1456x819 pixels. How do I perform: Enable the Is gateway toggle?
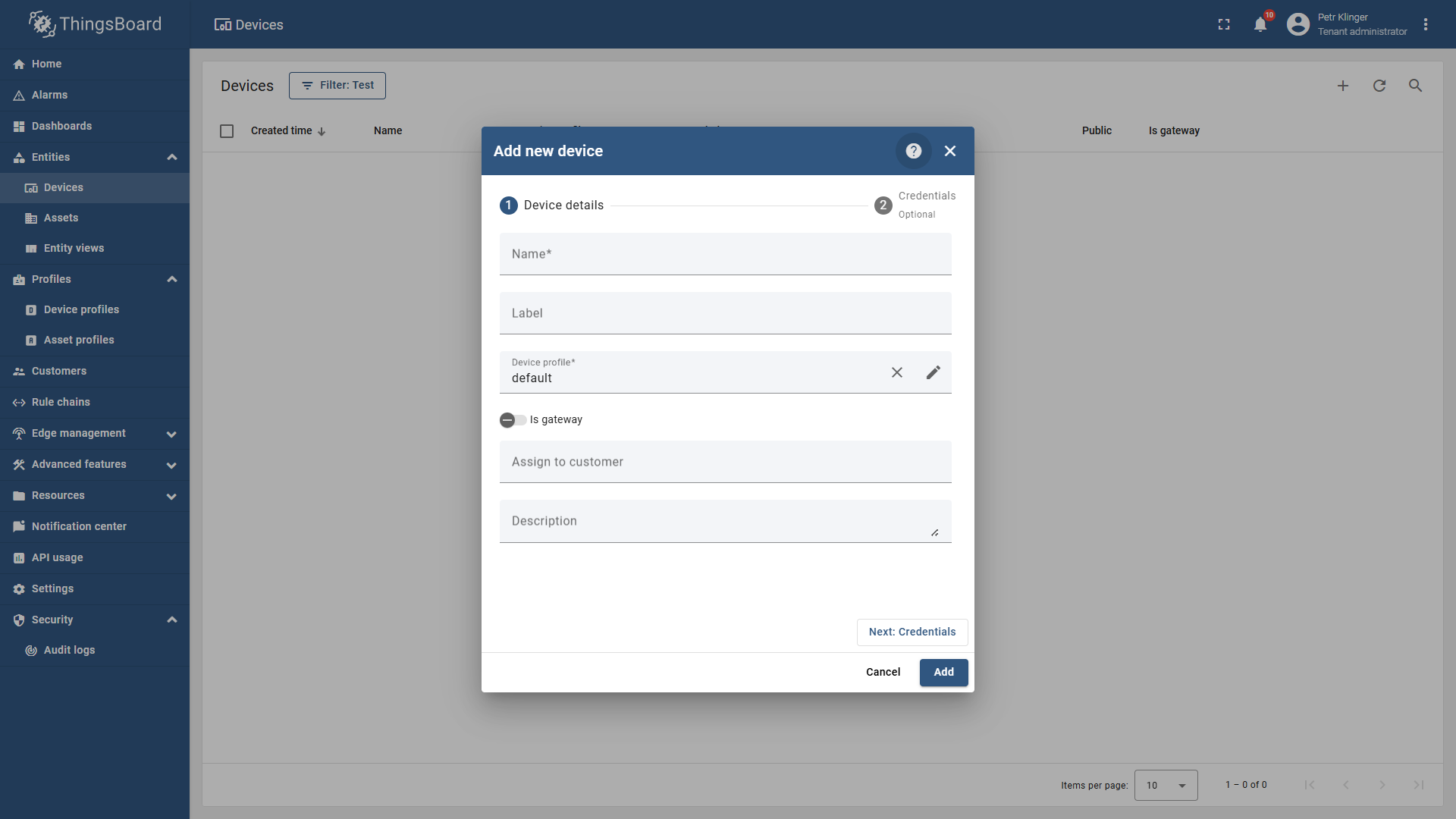513,420
